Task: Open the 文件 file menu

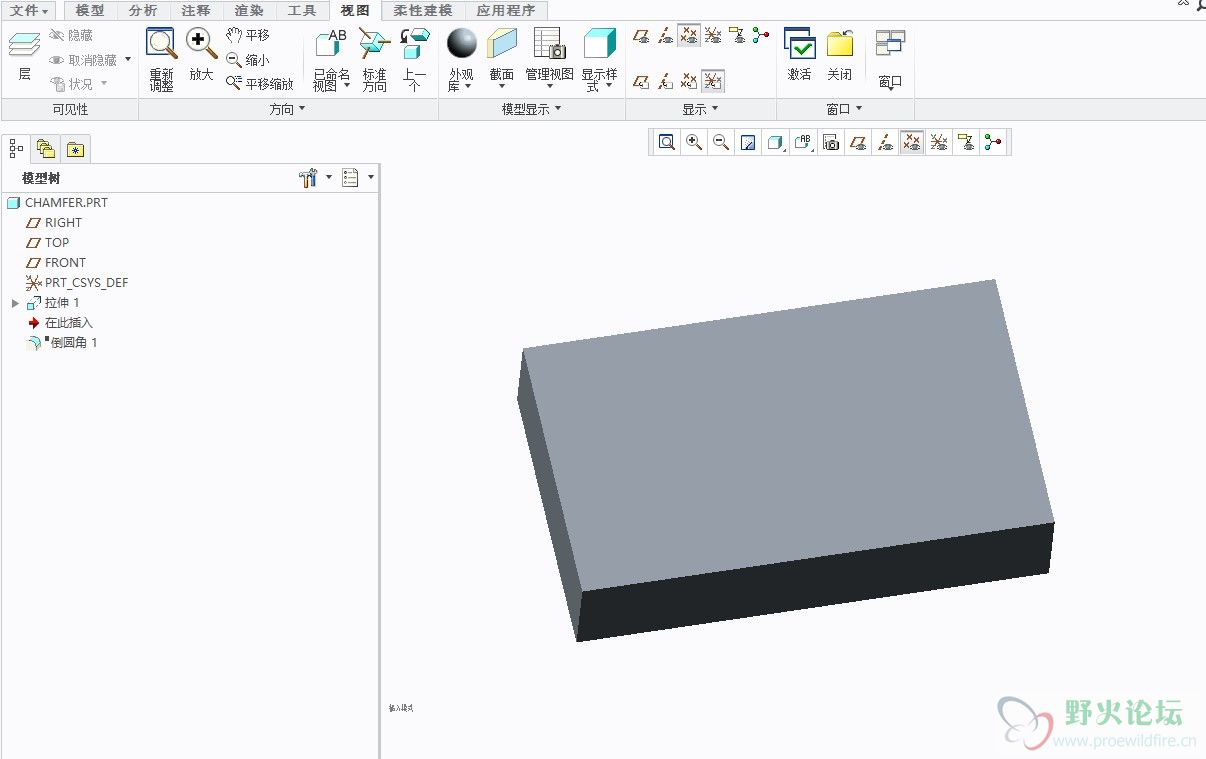Action: click(28, 10)
